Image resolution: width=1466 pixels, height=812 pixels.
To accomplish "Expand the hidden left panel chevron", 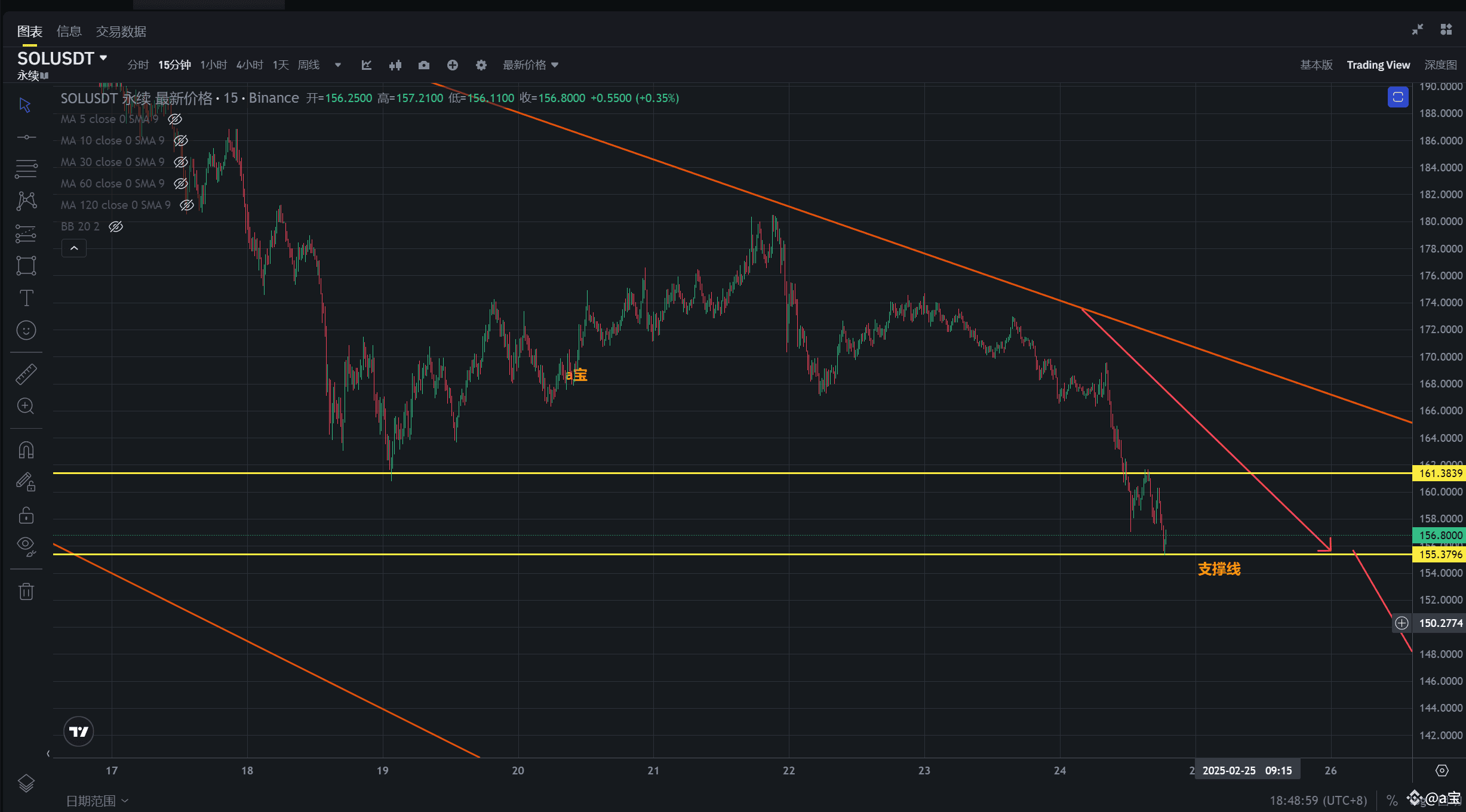I will point(48,753).
